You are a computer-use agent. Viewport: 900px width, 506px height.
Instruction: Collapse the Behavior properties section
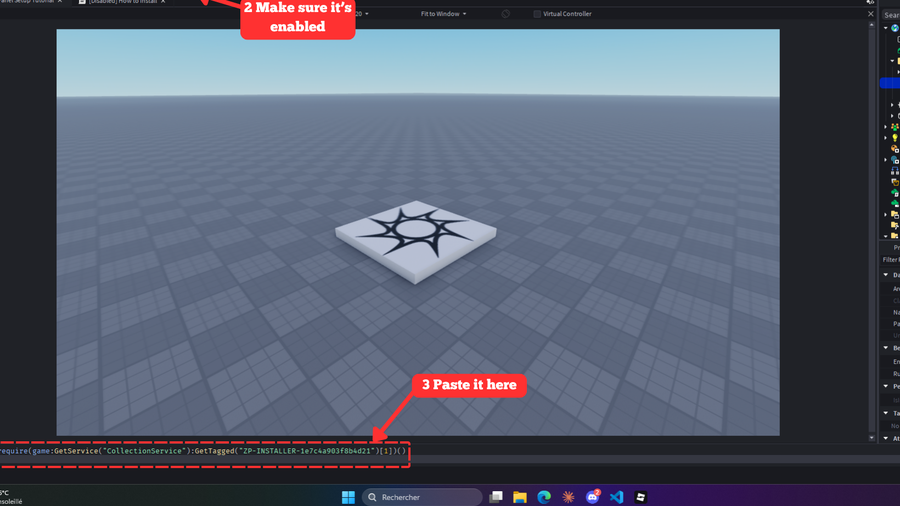(x=886, y=348)
